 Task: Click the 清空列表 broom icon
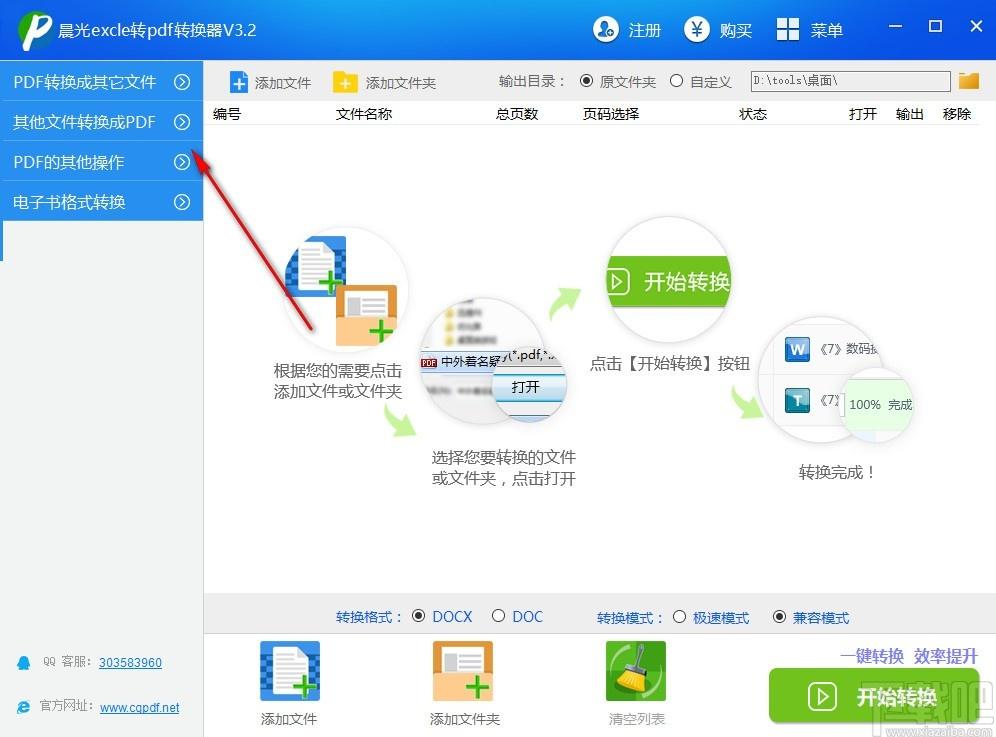636,670
